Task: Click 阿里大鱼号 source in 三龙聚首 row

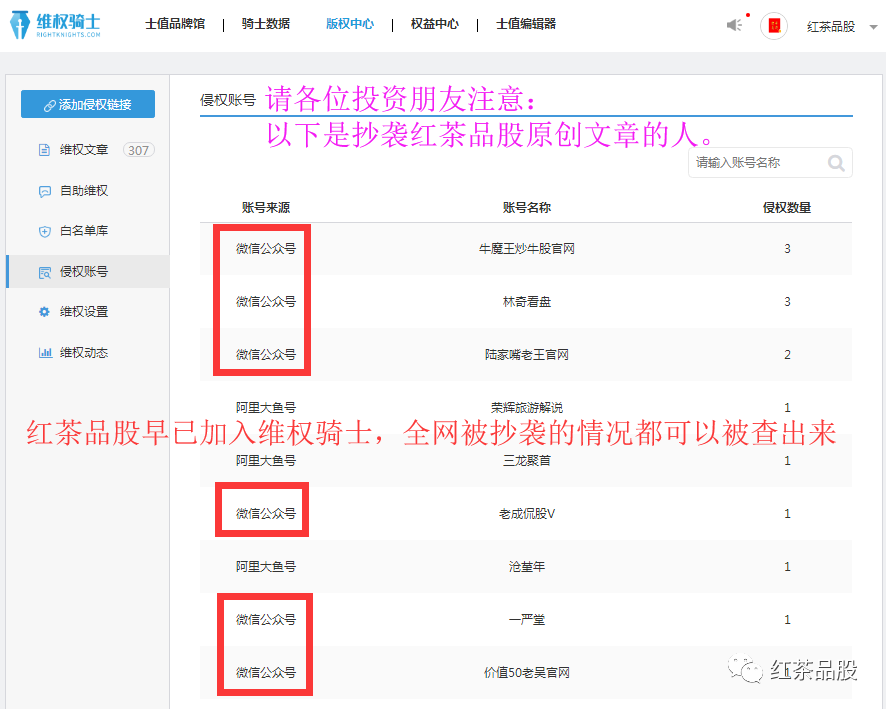Action: [x=266, y=460]
